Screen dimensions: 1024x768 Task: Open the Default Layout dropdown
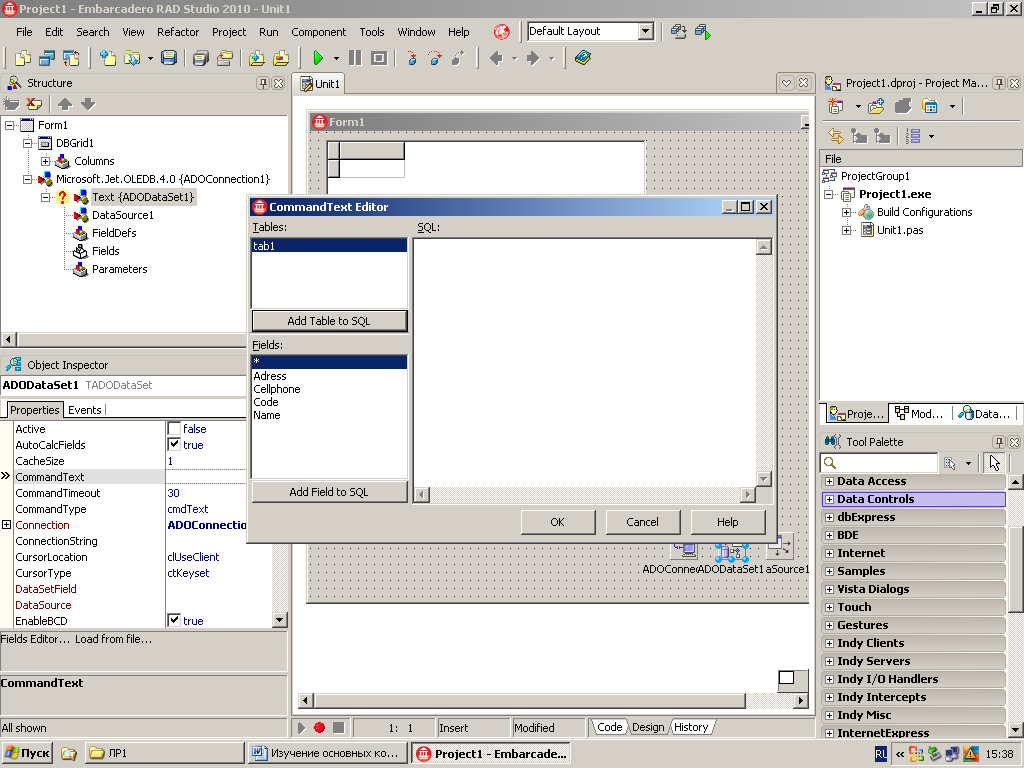point(645,31)
